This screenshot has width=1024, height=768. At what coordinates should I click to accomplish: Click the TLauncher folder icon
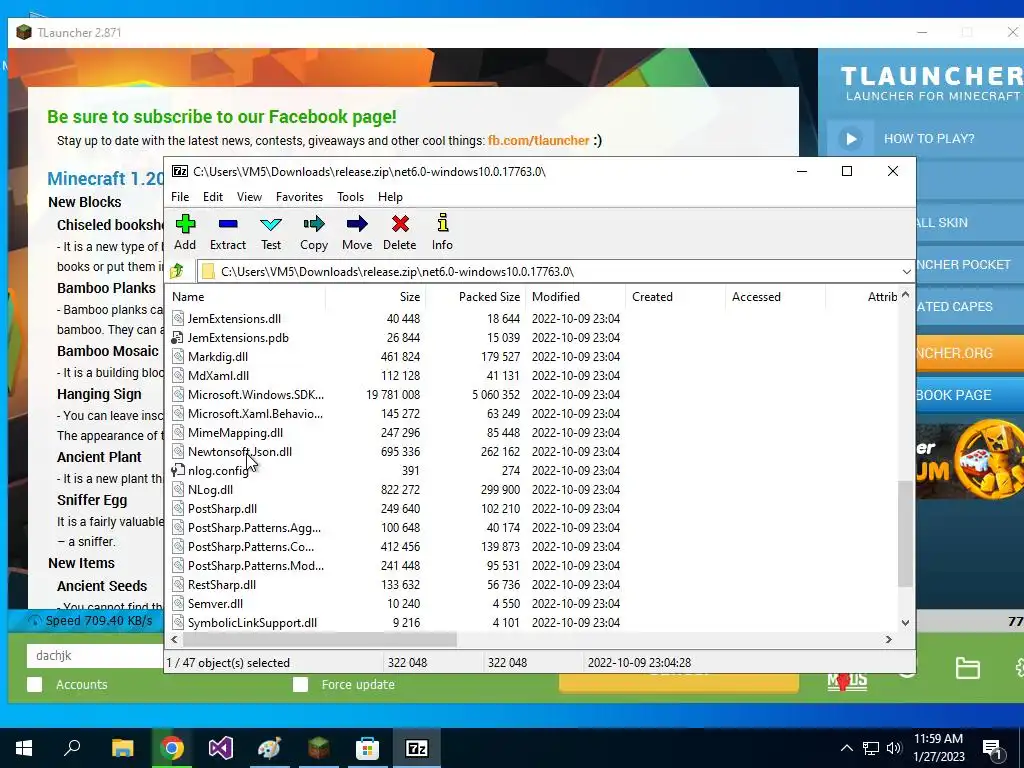[967, 668]
